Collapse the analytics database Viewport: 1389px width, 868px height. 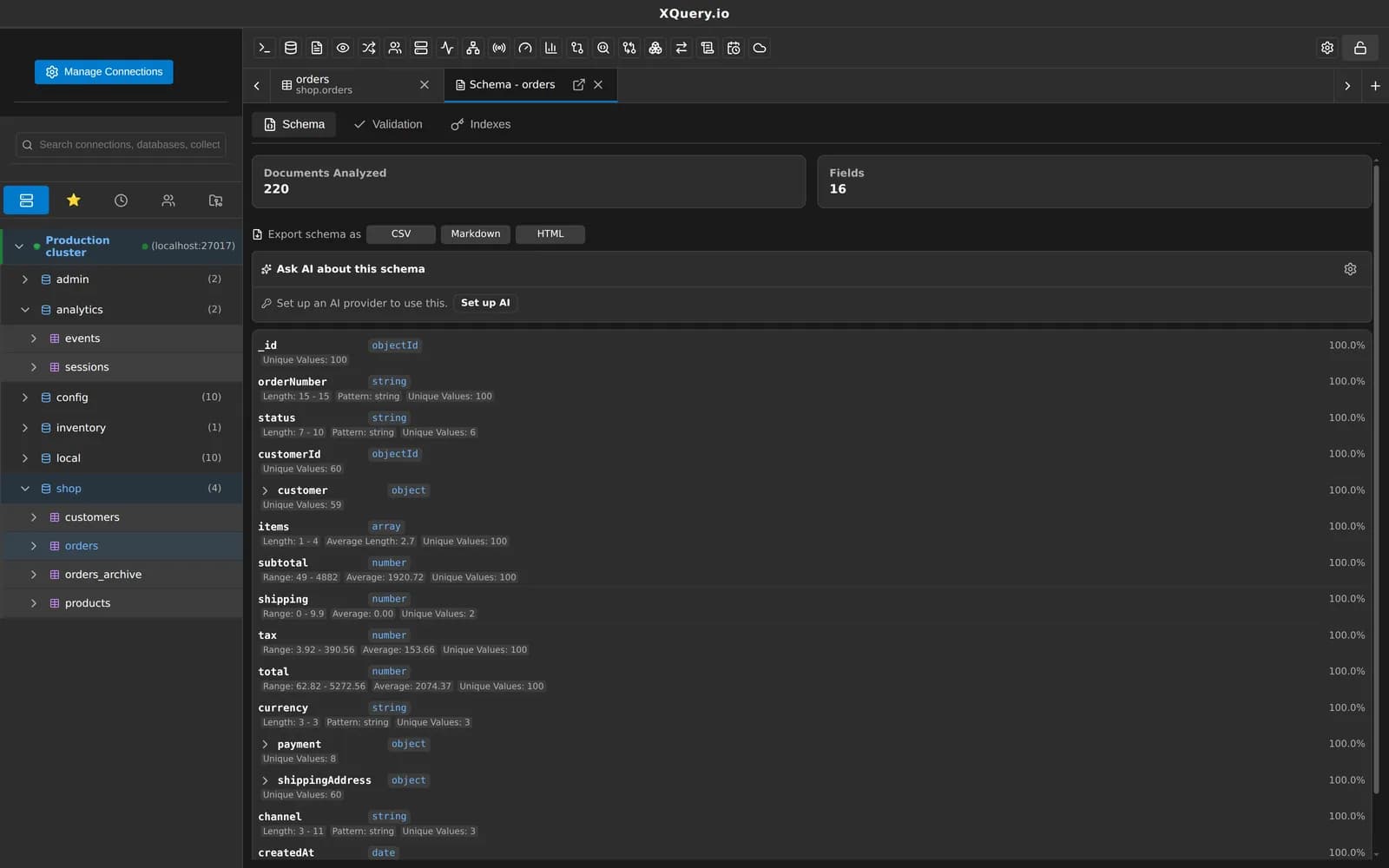tap(24, 310)
